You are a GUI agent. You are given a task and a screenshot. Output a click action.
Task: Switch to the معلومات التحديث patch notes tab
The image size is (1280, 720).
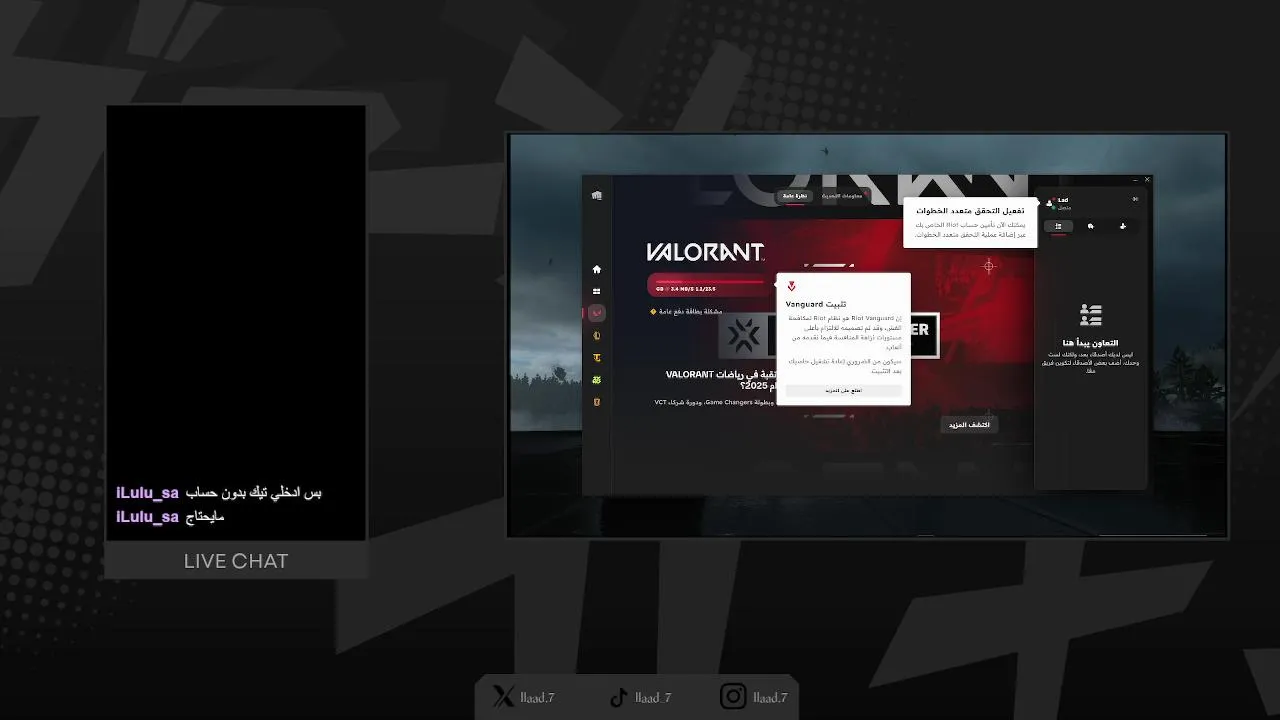842,196
